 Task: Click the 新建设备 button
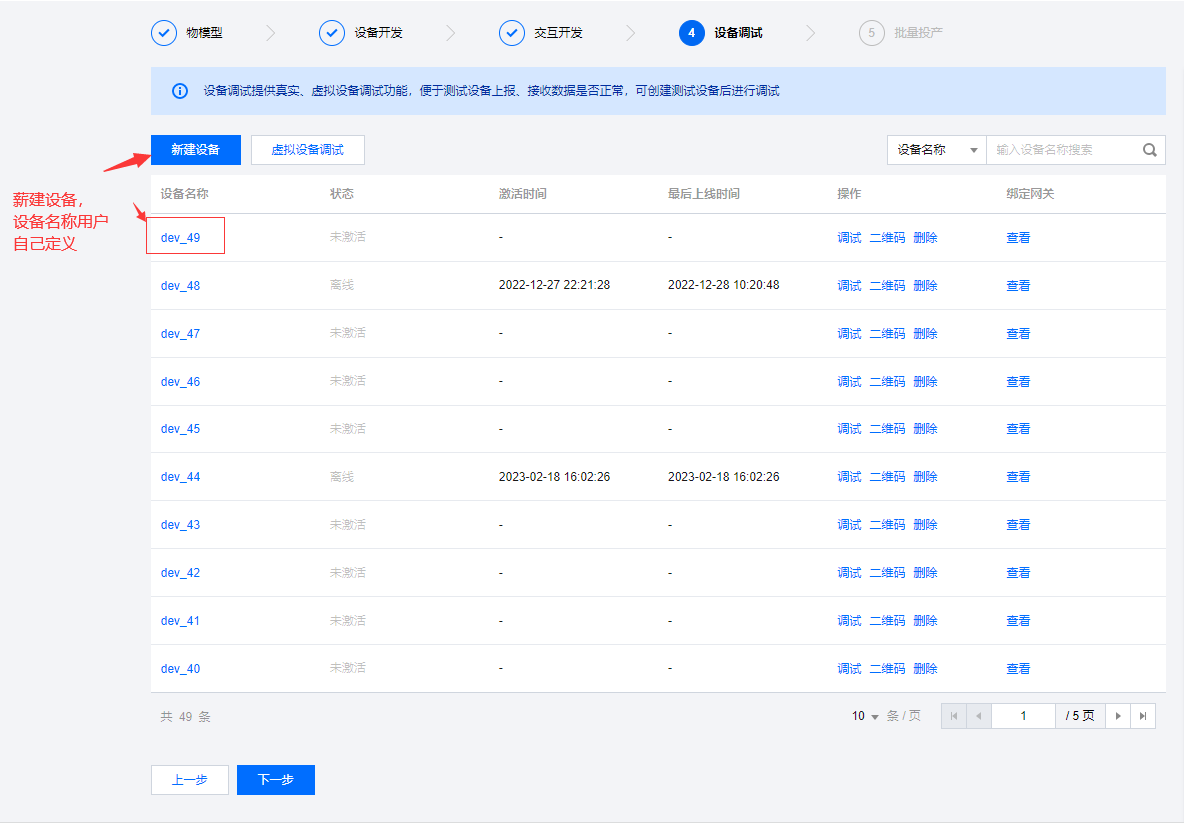(195, 150)
